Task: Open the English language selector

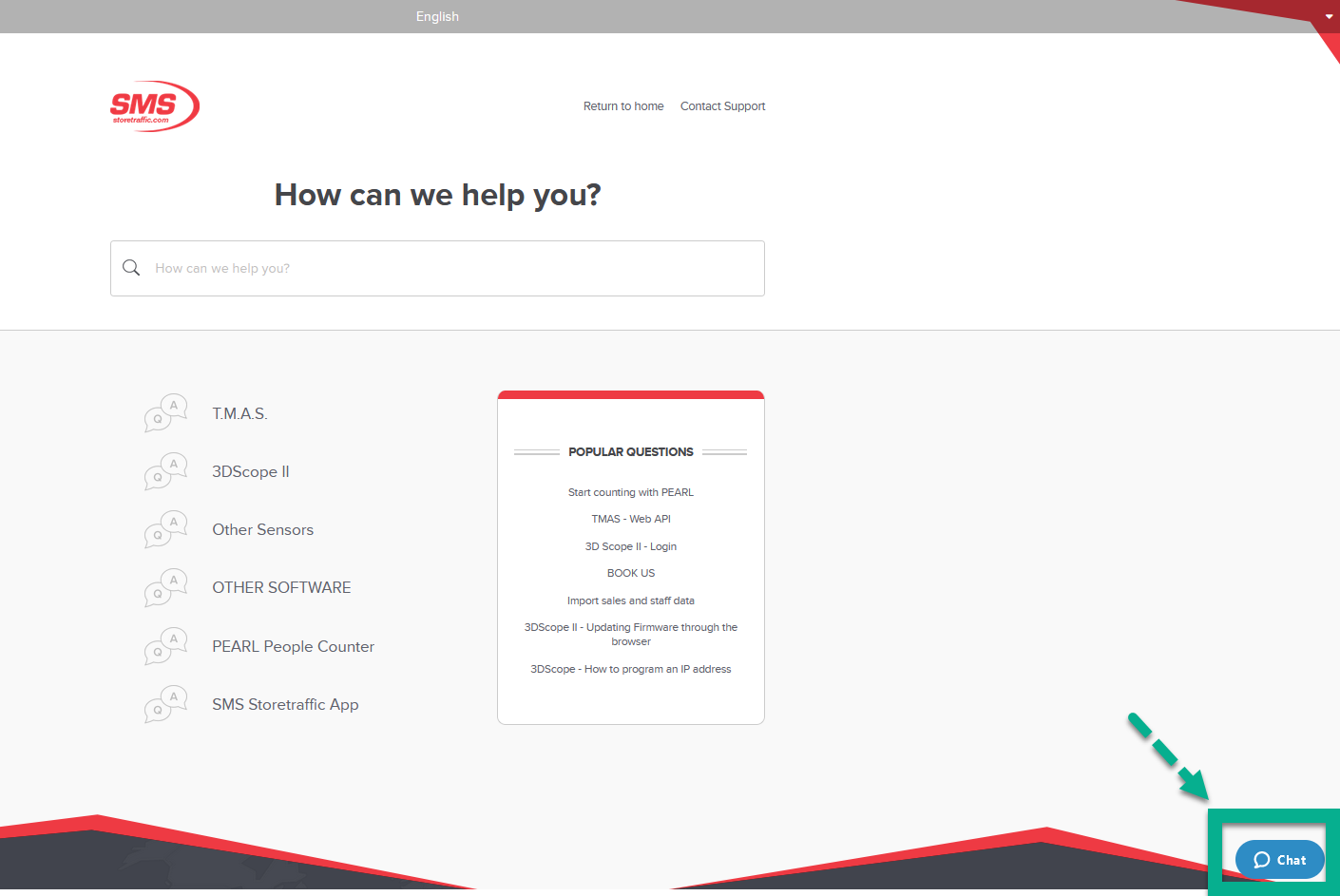Action: pos(437,16)
